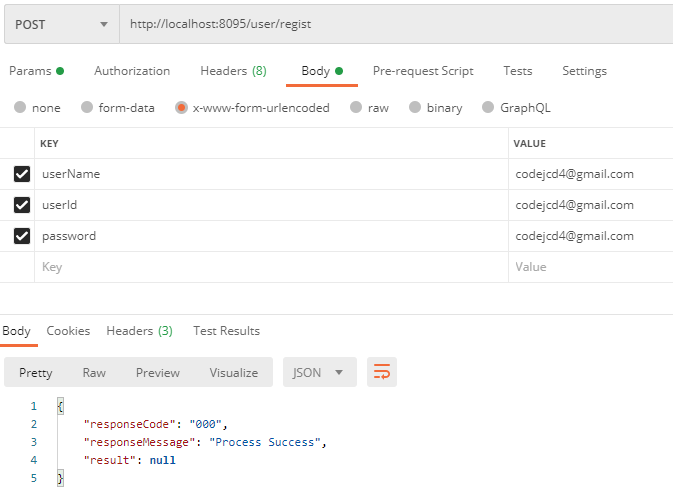Select the raw body type
The image size is (673, 495).
[356, 107]
